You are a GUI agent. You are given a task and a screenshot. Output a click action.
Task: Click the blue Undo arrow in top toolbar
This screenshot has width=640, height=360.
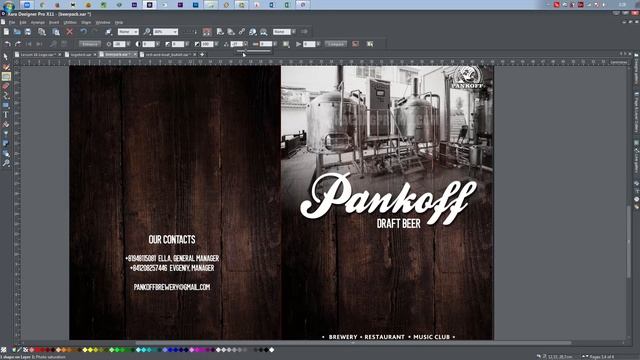pos(83,31)
